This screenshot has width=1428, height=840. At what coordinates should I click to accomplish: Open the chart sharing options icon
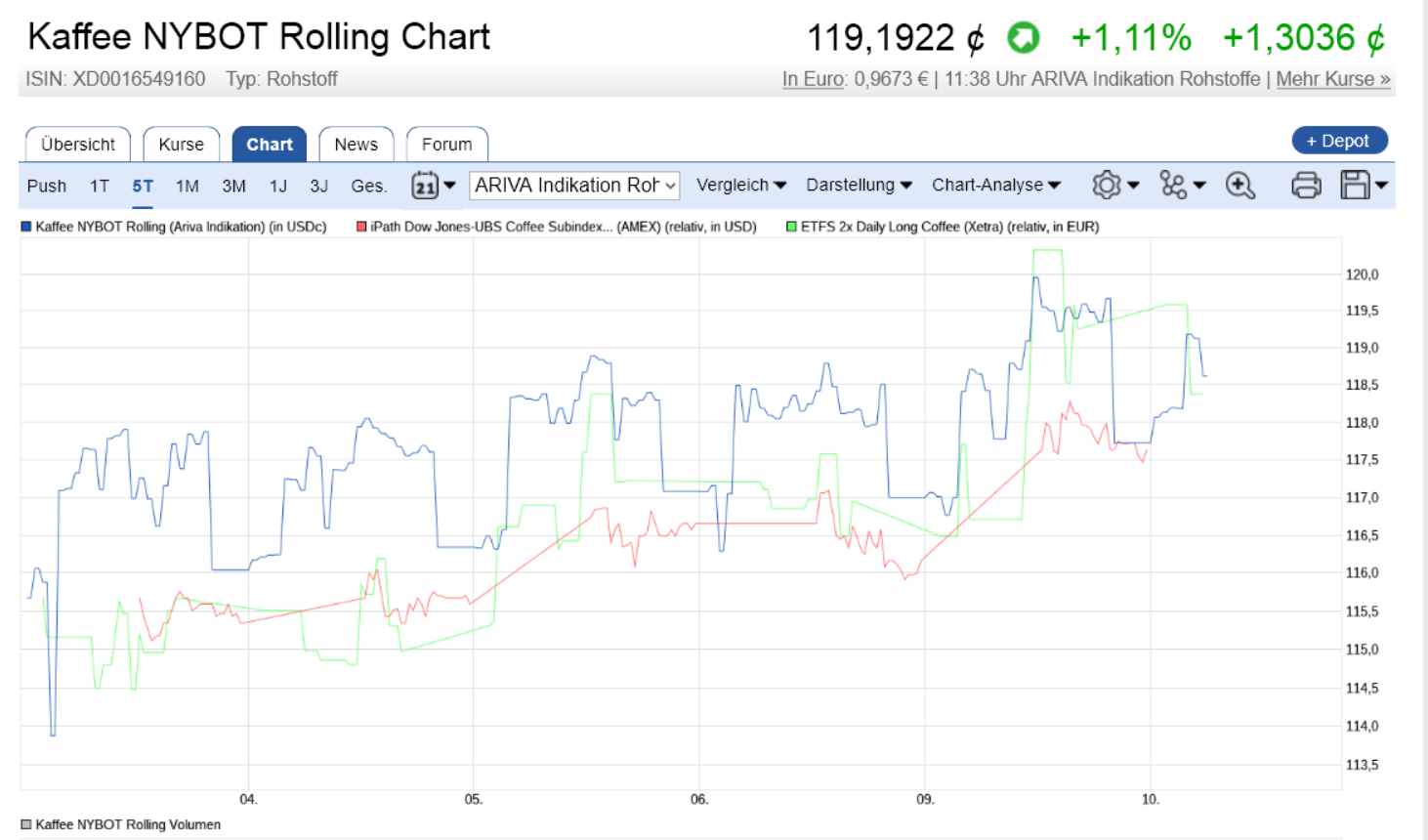point(1183,186)
